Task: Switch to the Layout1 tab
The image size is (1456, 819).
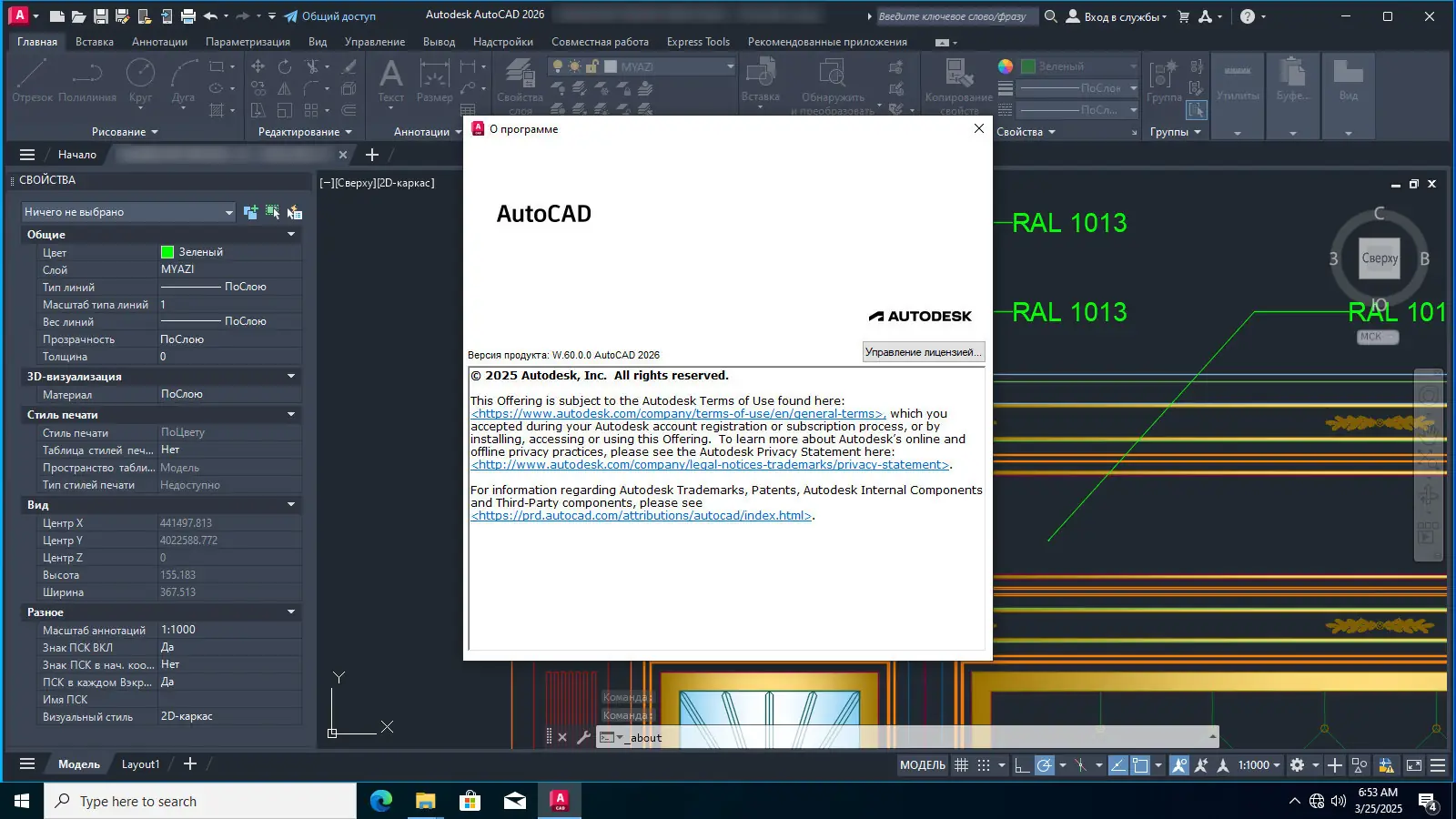Action: [140, 764]
